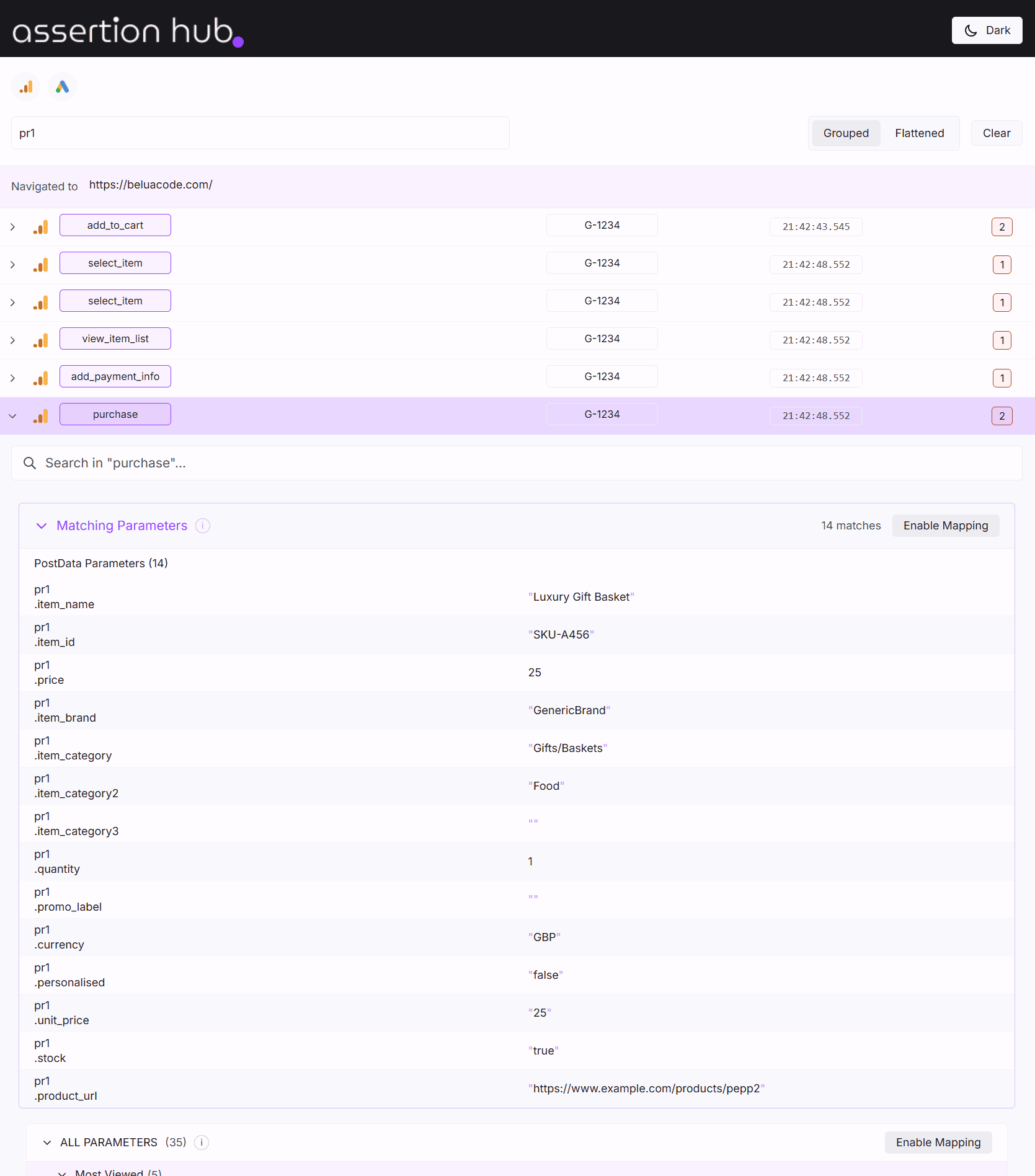Click the info icon beside ALL PARAMETERS
The height and width of the screenshot is (1176, 1035).
(201, 1143)
